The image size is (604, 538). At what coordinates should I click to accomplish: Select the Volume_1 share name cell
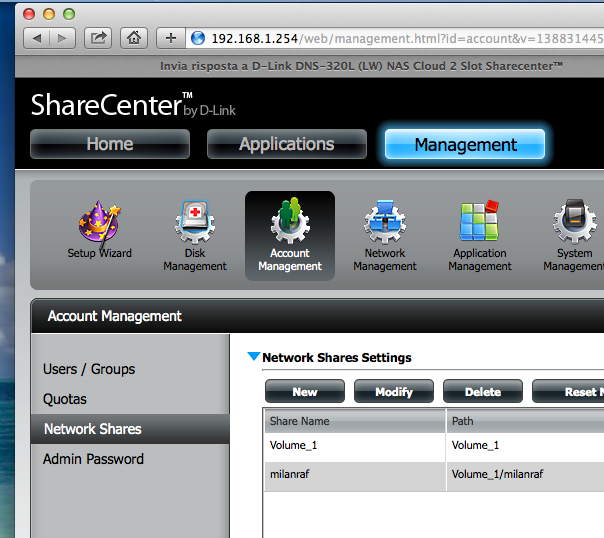(355, 446)
